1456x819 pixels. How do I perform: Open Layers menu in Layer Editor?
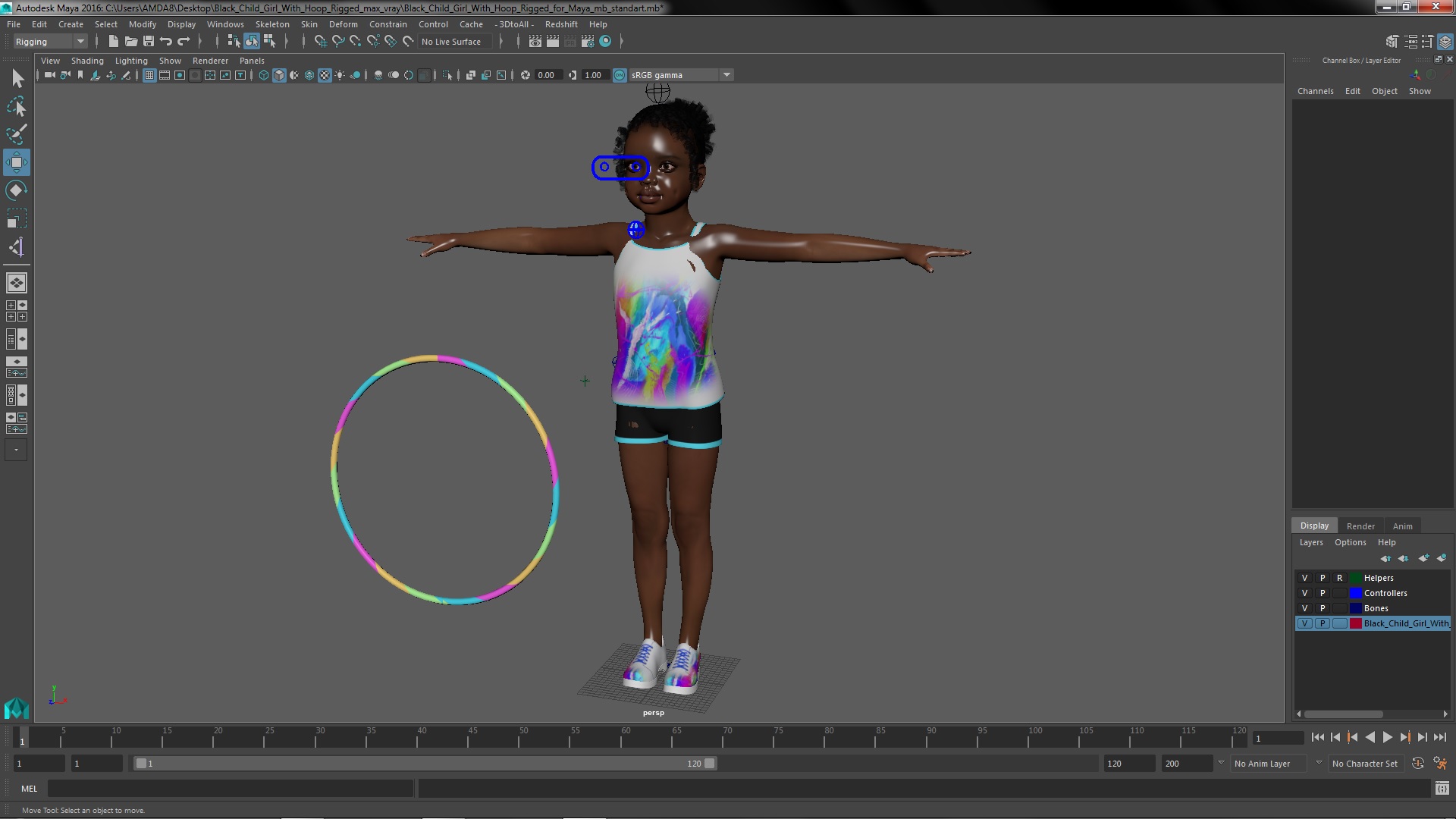coord(1311,542)
